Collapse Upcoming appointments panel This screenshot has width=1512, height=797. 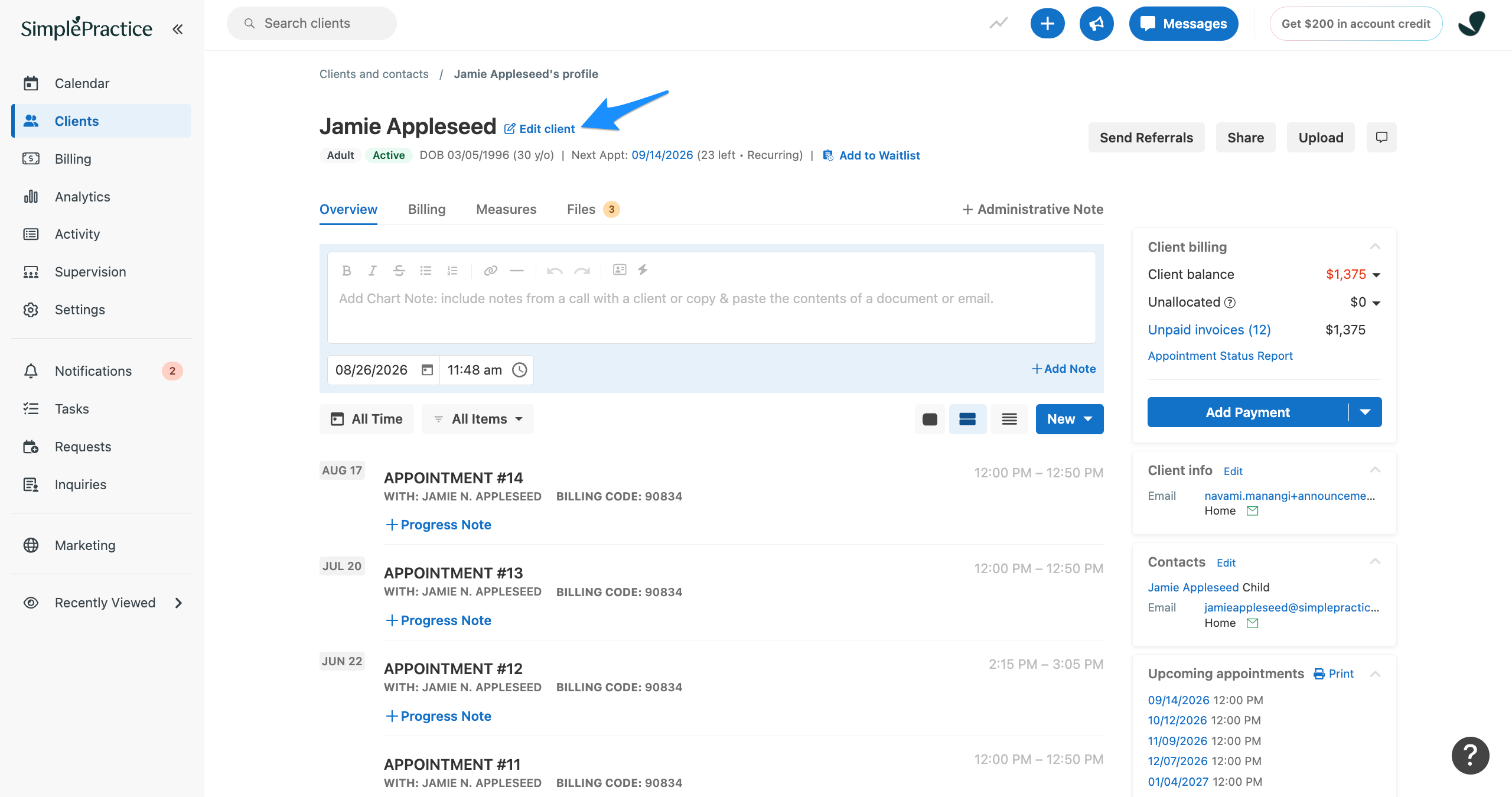[x=1375, y=674]
